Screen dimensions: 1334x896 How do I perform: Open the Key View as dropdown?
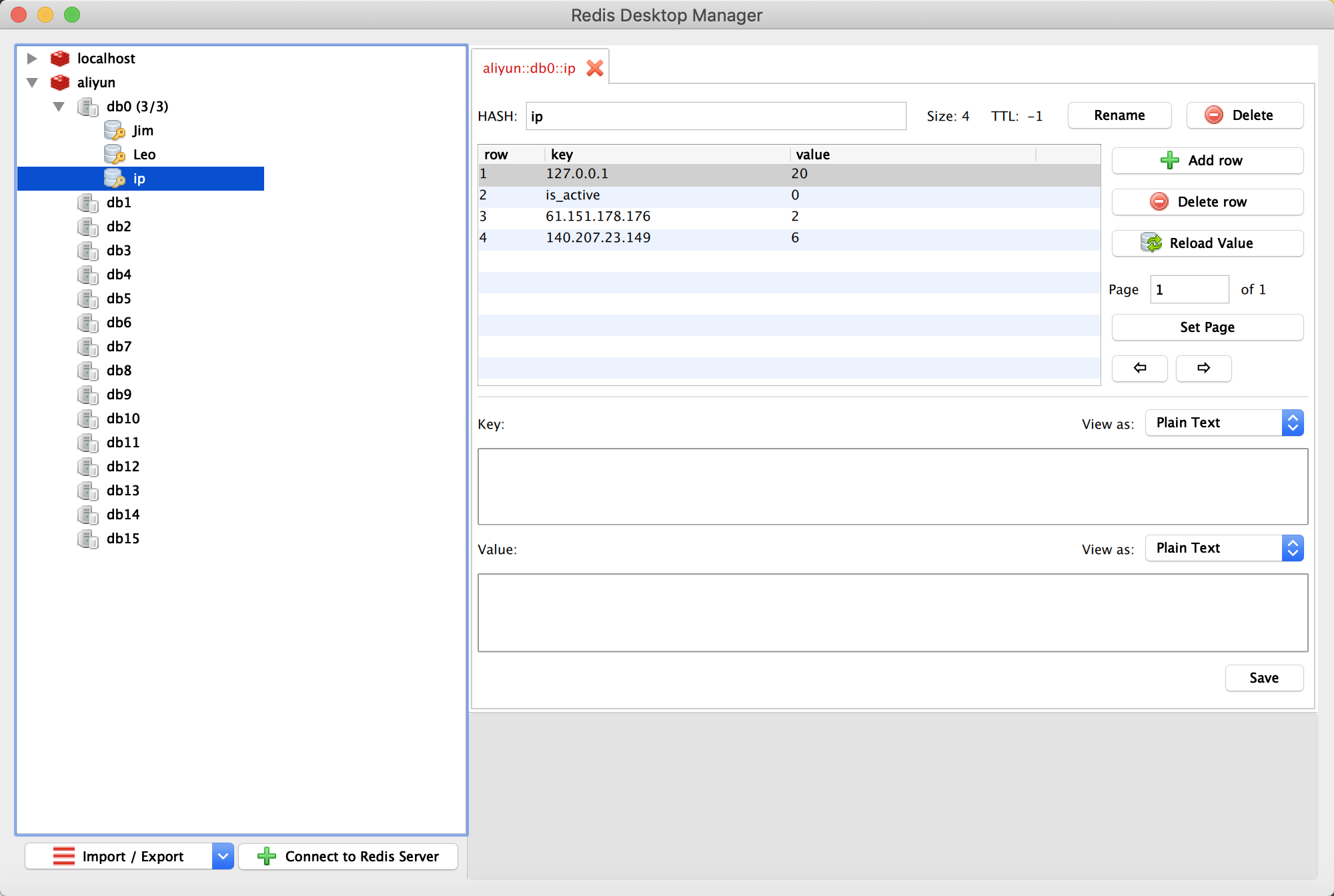pyautogui.click(x=1225, y=423)
